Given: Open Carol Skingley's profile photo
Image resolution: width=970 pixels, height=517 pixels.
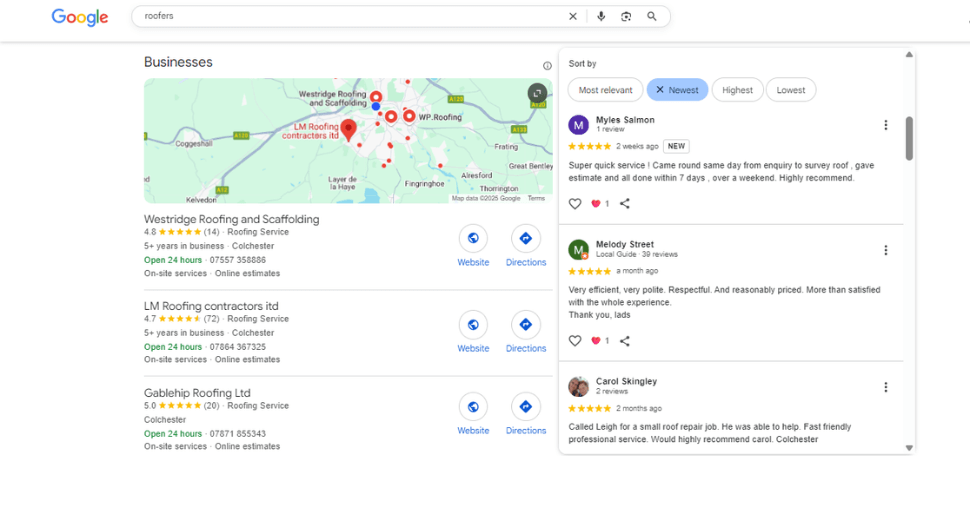Looking at the screenshot, I should (x=578, y=387).
